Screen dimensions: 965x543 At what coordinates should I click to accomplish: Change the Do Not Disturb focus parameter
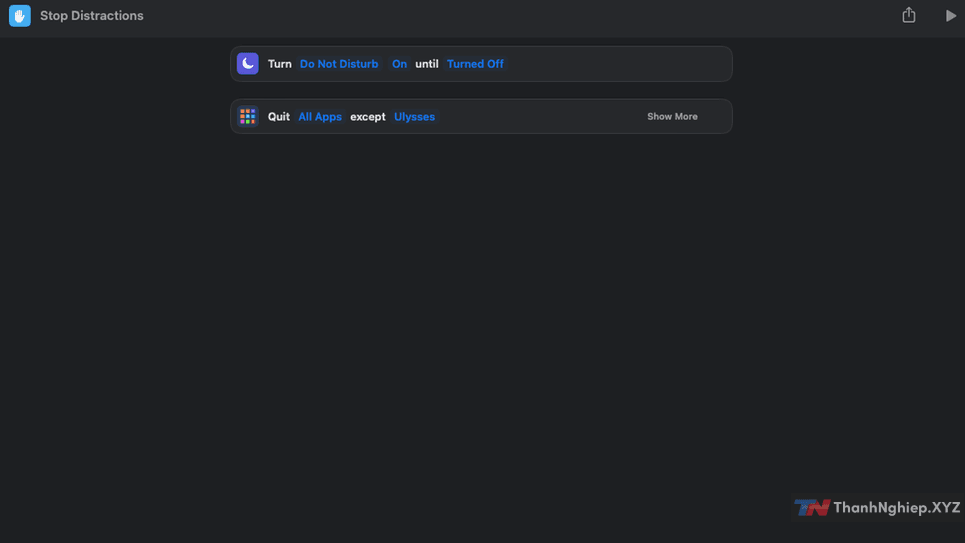(339, 64)
